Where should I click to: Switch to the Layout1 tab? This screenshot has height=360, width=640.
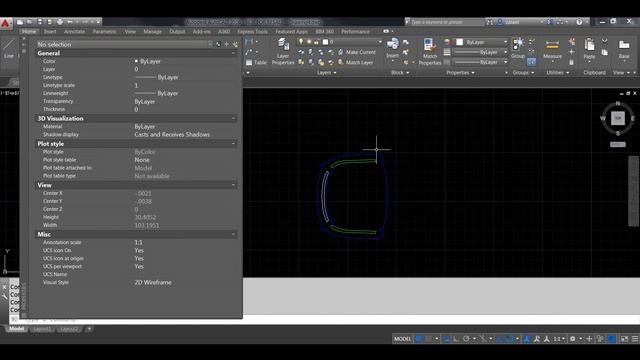click(42, 329)
